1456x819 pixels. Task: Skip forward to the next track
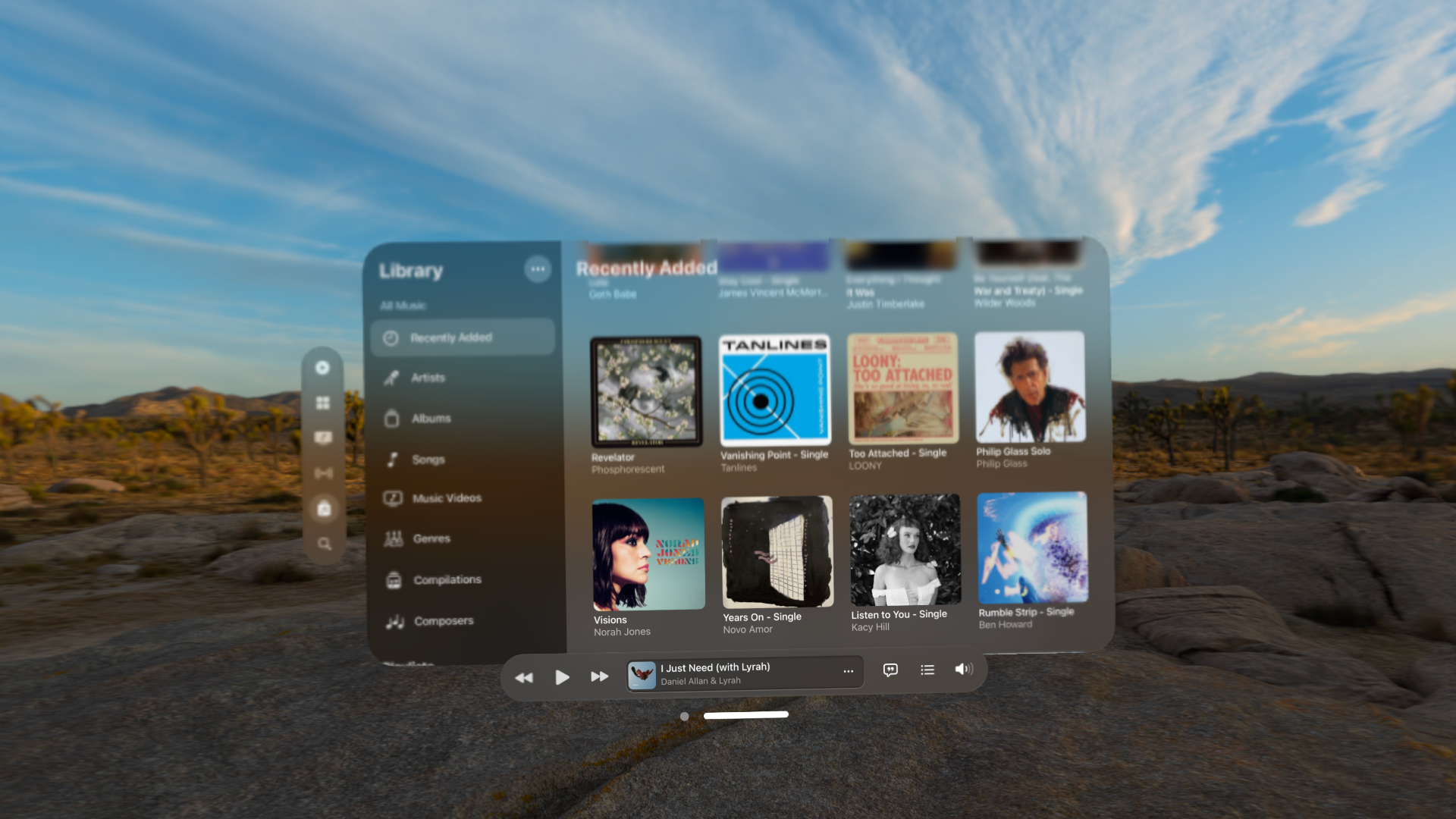[599, 676]
